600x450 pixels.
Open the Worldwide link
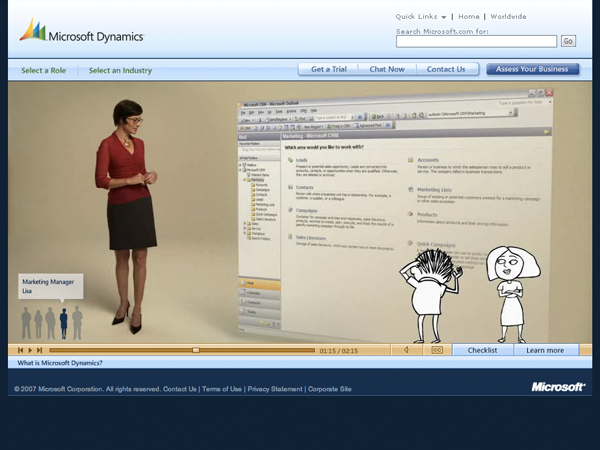point(508,16)
